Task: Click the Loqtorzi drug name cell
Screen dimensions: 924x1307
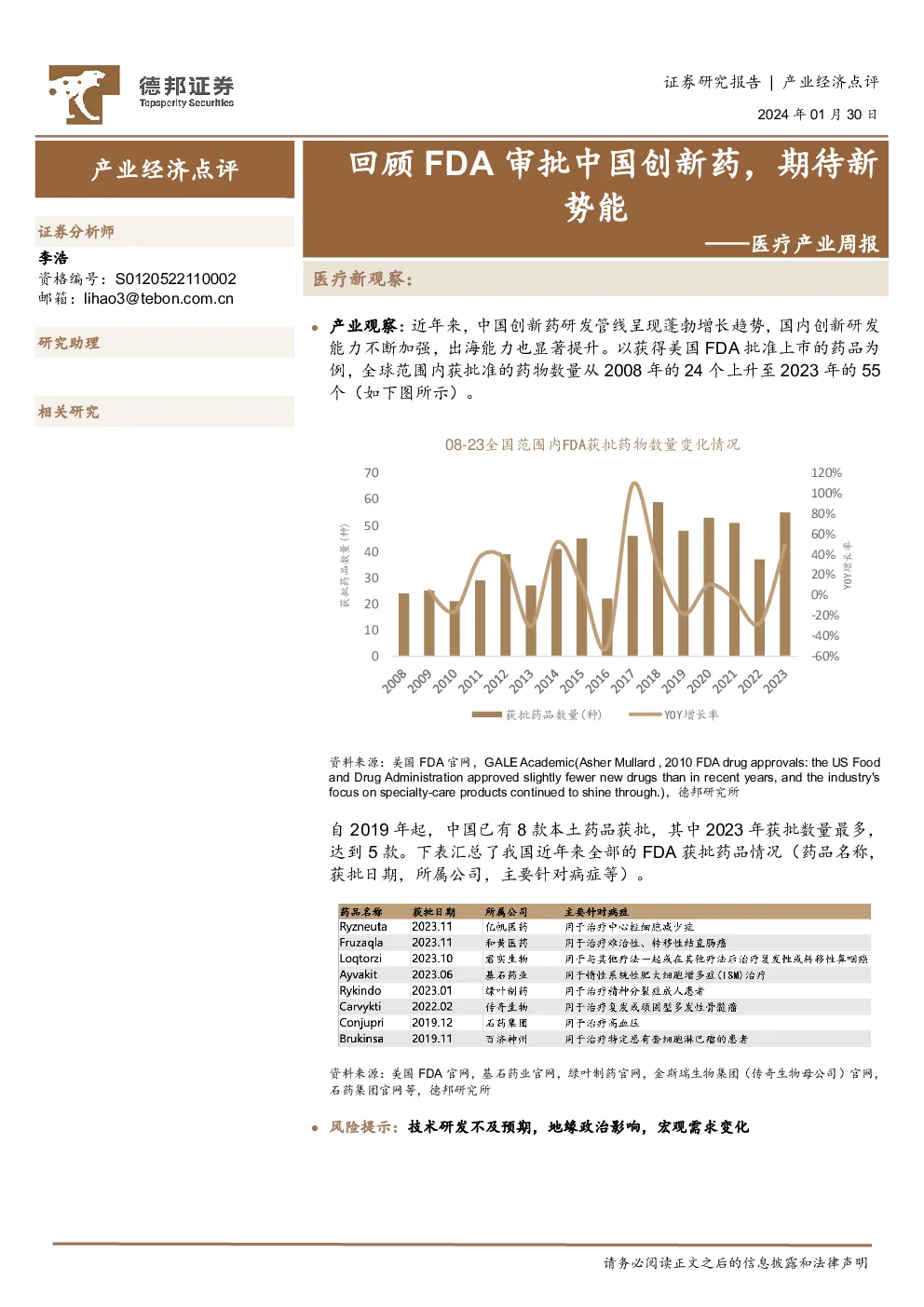Action: click(x=360, y=959)
